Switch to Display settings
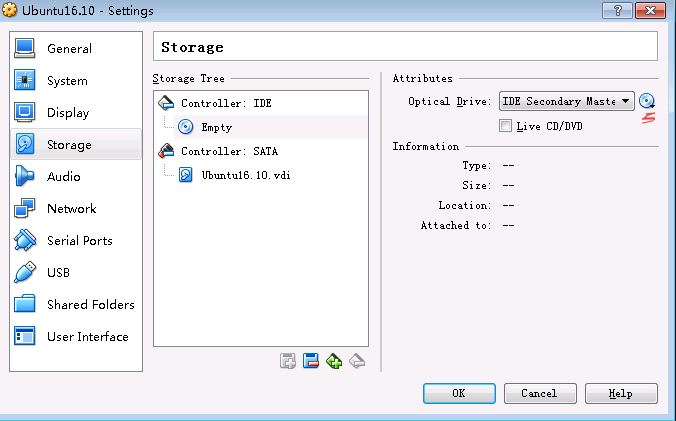The height and width of the screenshot is (421, 676). (x=76, y=112)
